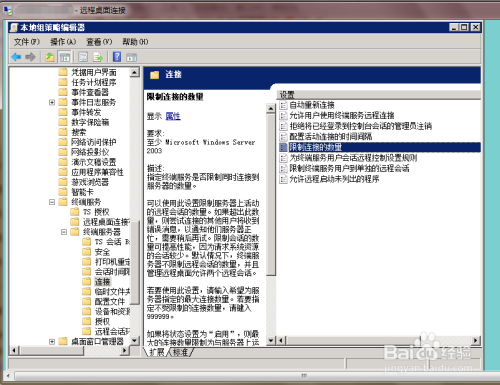Select the 拒绝将已经登录到控制台会话的管理员注销 setting

(x=360, y=126)
